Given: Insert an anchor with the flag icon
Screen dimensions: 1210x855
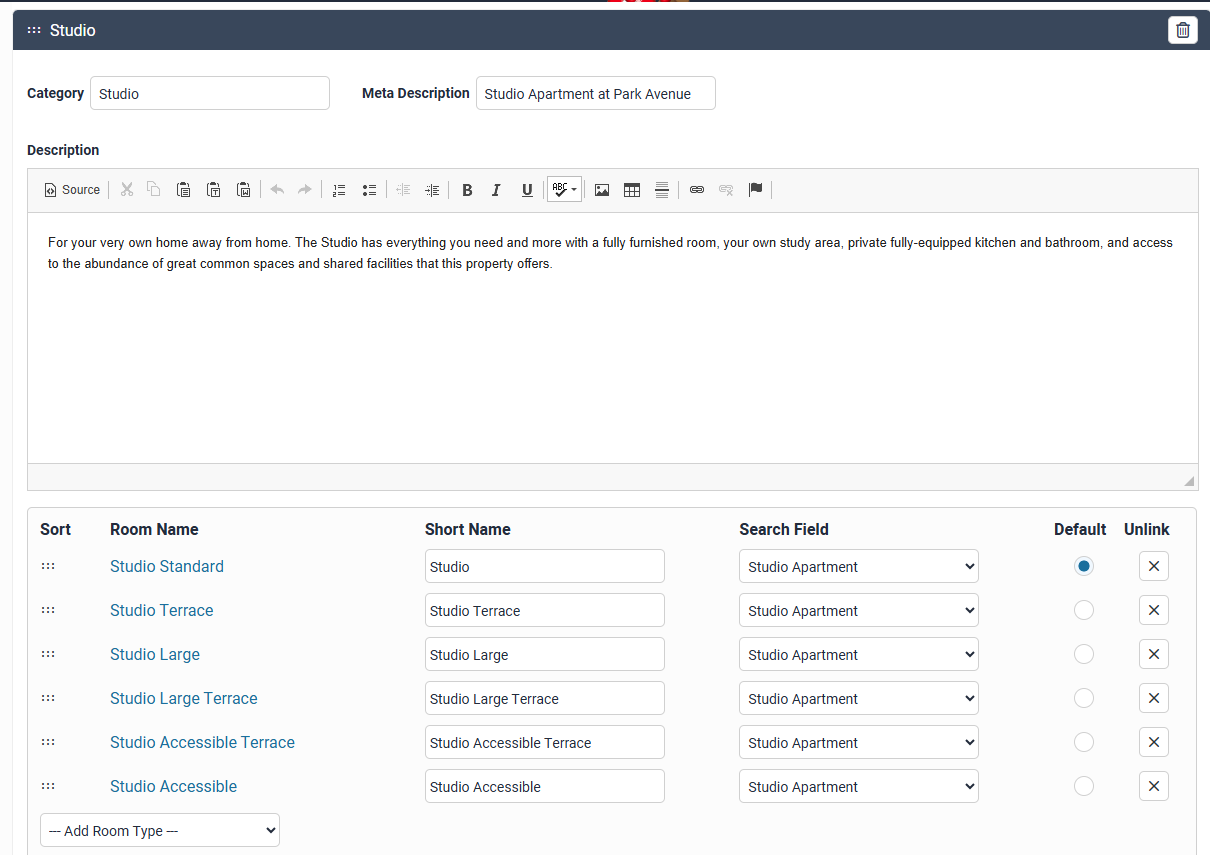Looking at the screenshot, I should pyautogui.click(x=756, y=190).
